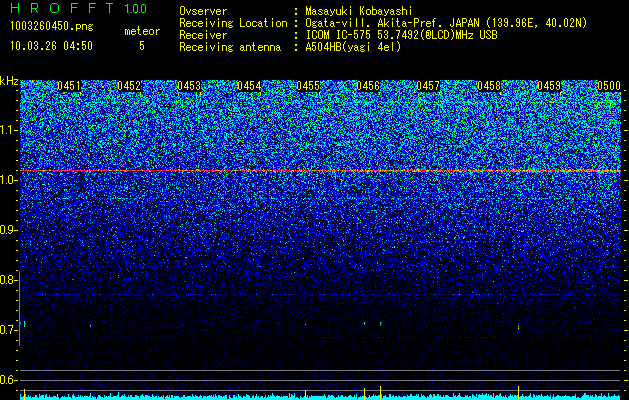The height and width of the screenshot is (400, 629).
Task: Click the 0.8 frequency axis label
Action: click(x=9, y=280)
